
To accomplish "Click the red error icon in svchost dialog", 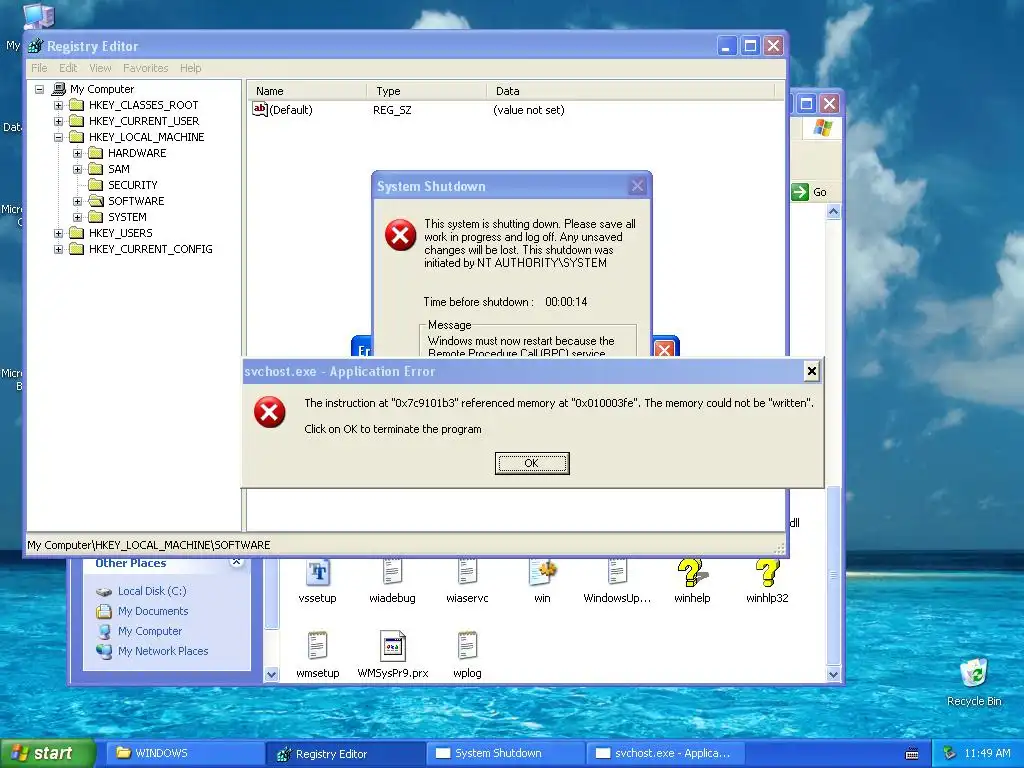I will click(x=270, y=412).
